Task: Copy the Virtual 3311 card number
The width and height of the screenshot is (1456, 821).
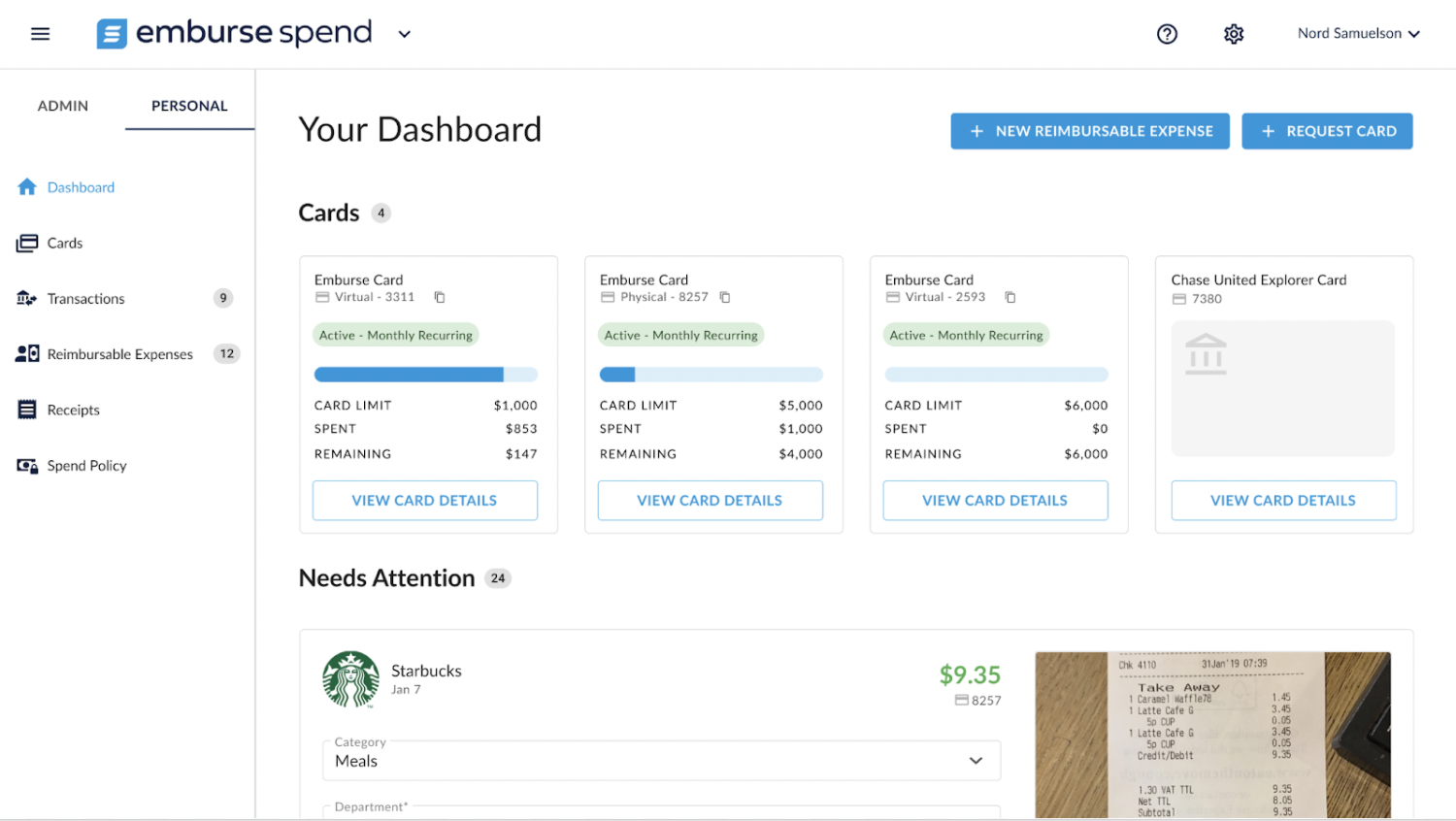Action: tap(439, 297)
